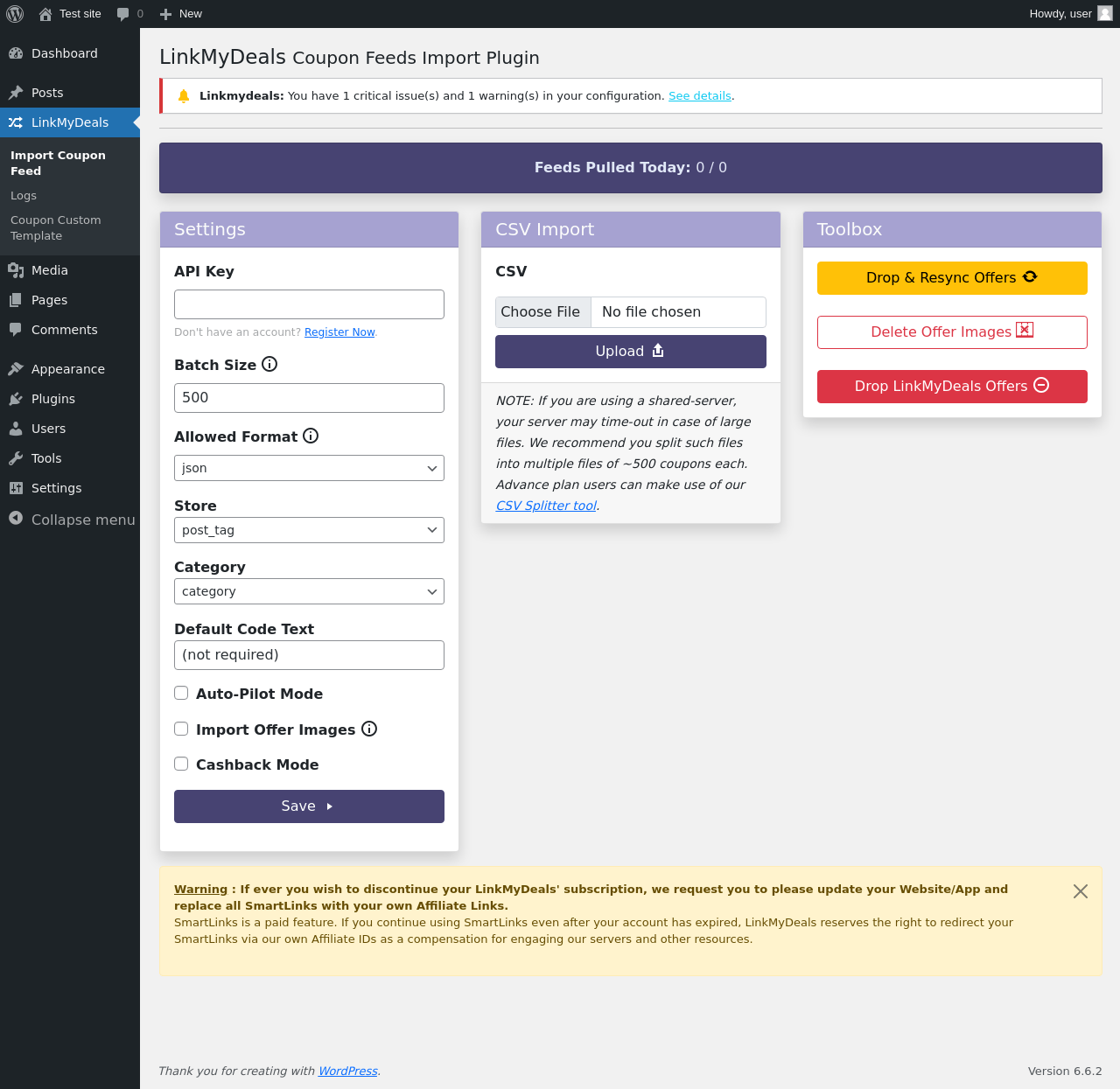Open the WordPress footer link
The width and height of the screenshot is (1120, 1089).
(x=348, y=1071)
